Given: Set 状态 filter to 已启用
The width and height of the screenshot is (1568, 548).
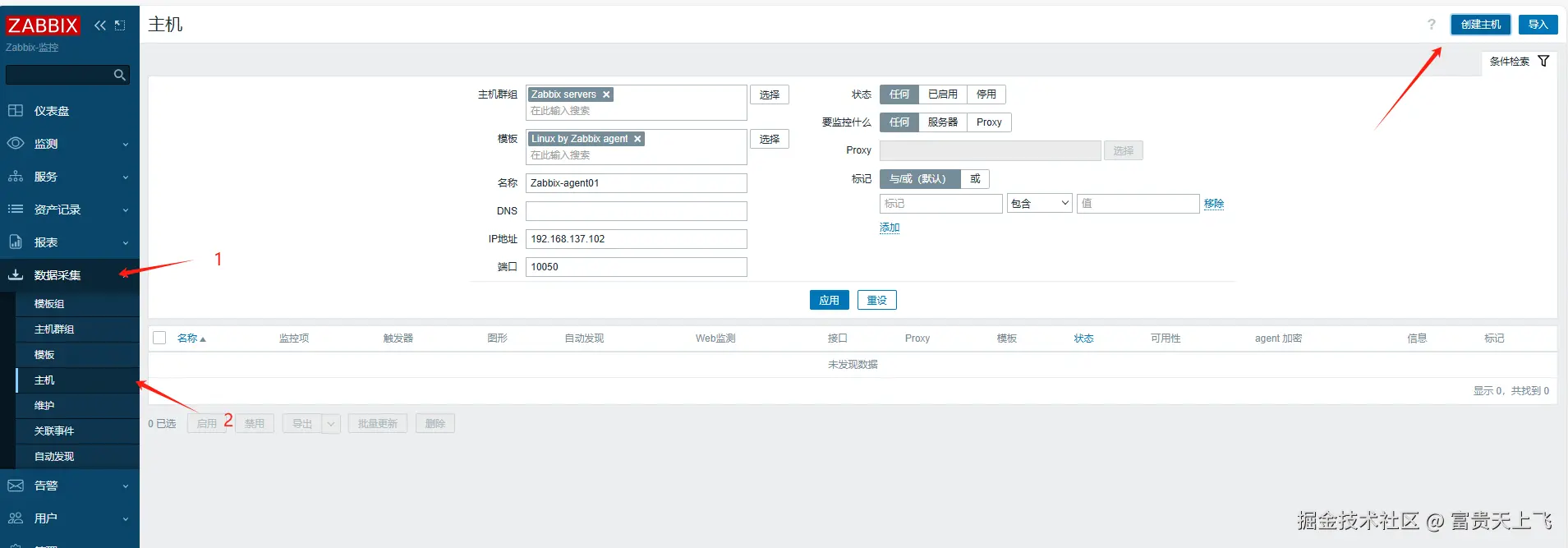Looking at the screenshot, I should 943,94.
